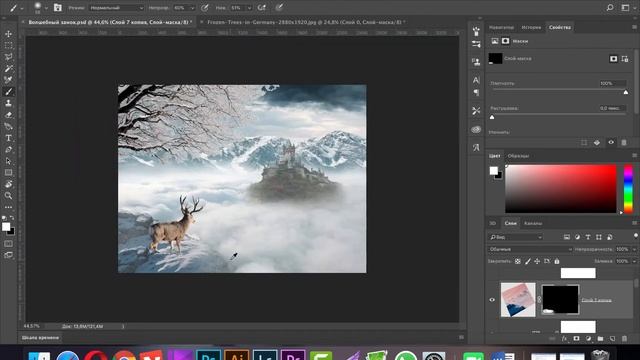The height and width of the screenshot is (360, 640).
Task: Select the Magic Wand tool
Action: click(x=8, y=68)
